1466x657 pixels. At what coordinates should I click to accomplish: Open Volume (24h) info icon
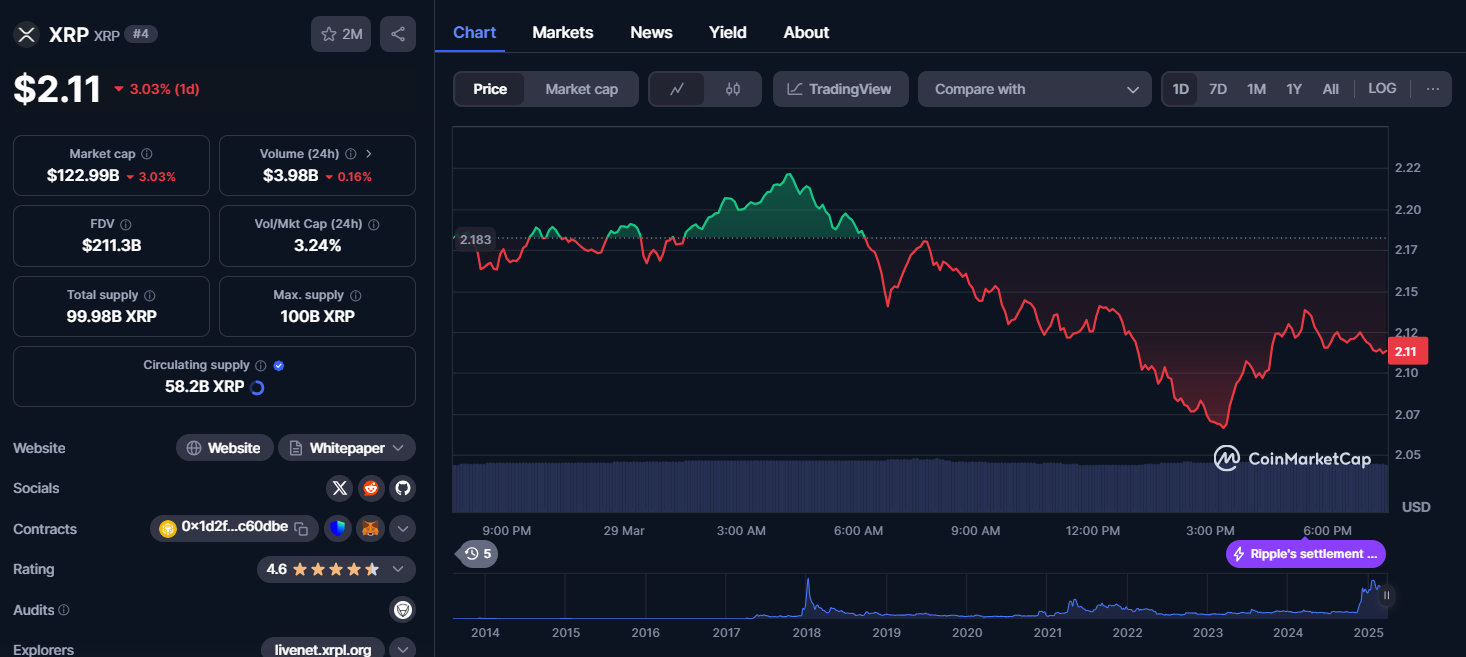350,154
